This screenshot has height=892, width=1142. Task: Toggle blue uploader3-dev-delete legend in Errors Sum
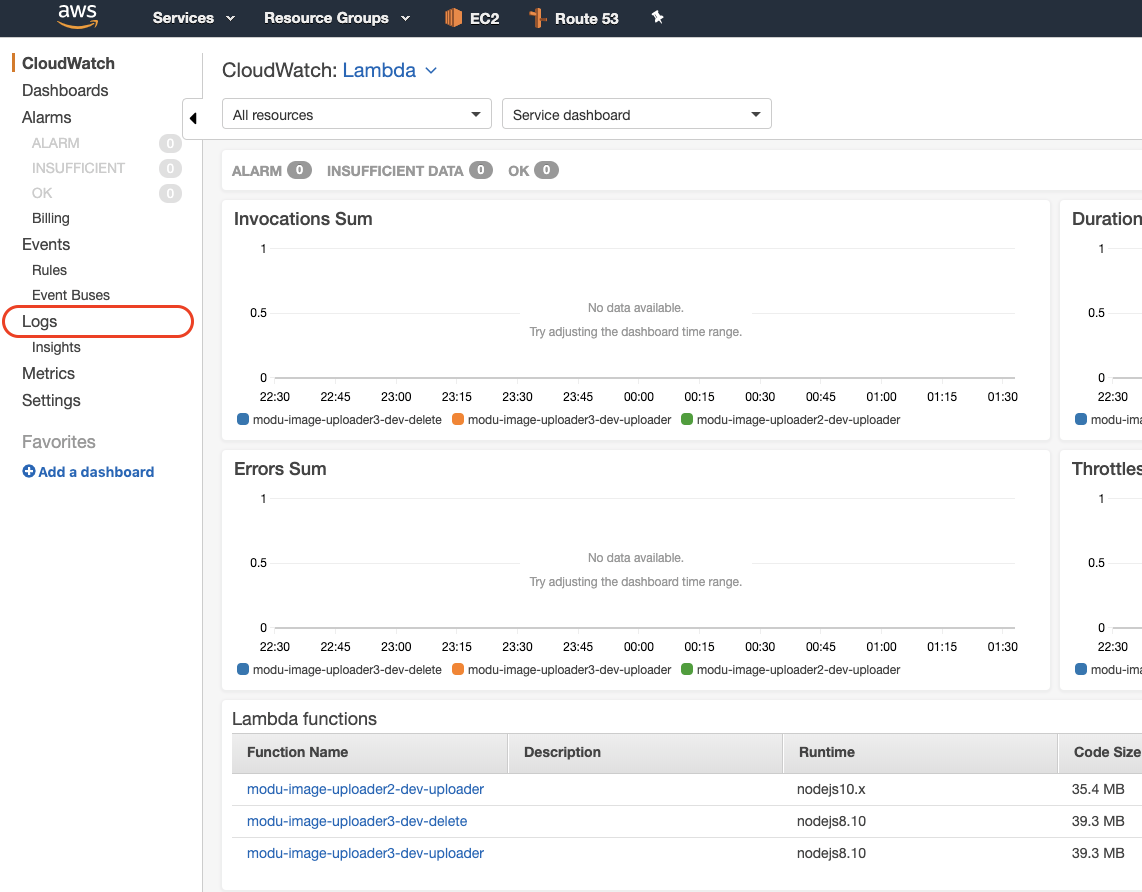[339, 669]
